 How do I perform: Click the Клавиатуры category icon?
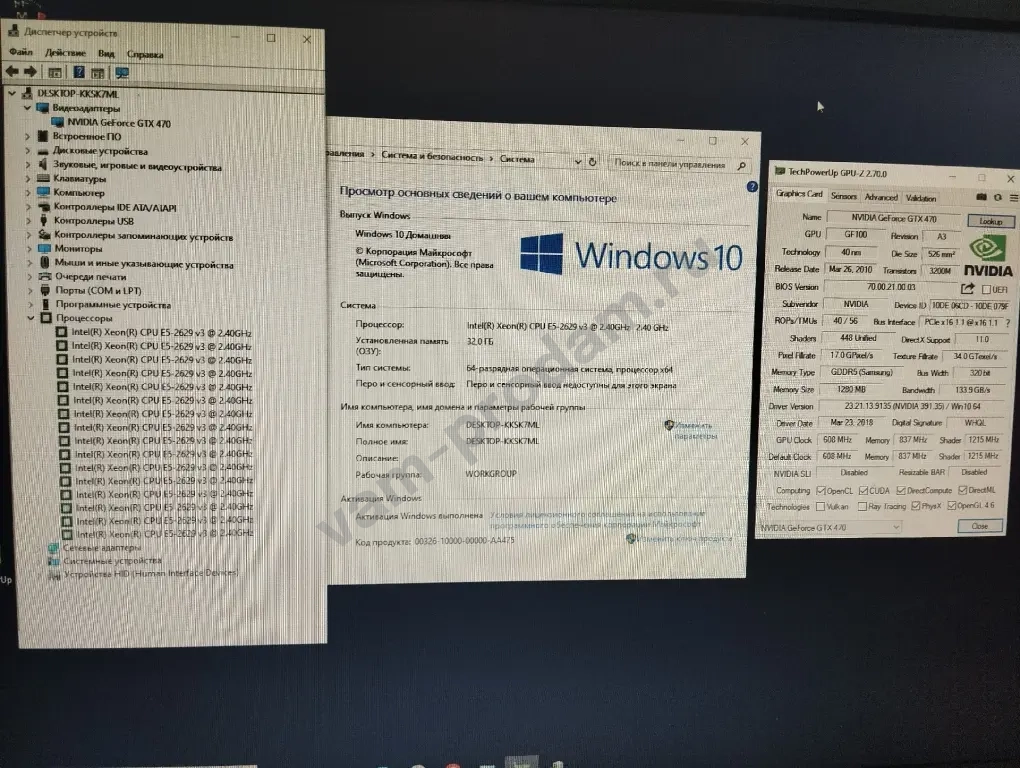(x=44, y=178)
